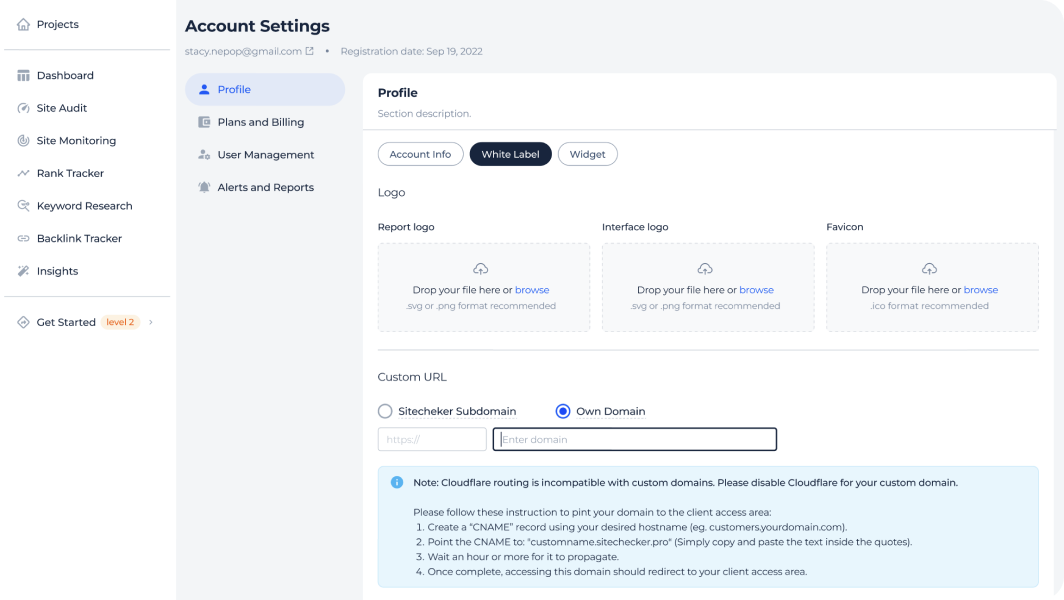Click the Insights wand icon
Image resolution: width=1064 pixels, height=600 pixels.
(x=23, y=271)
